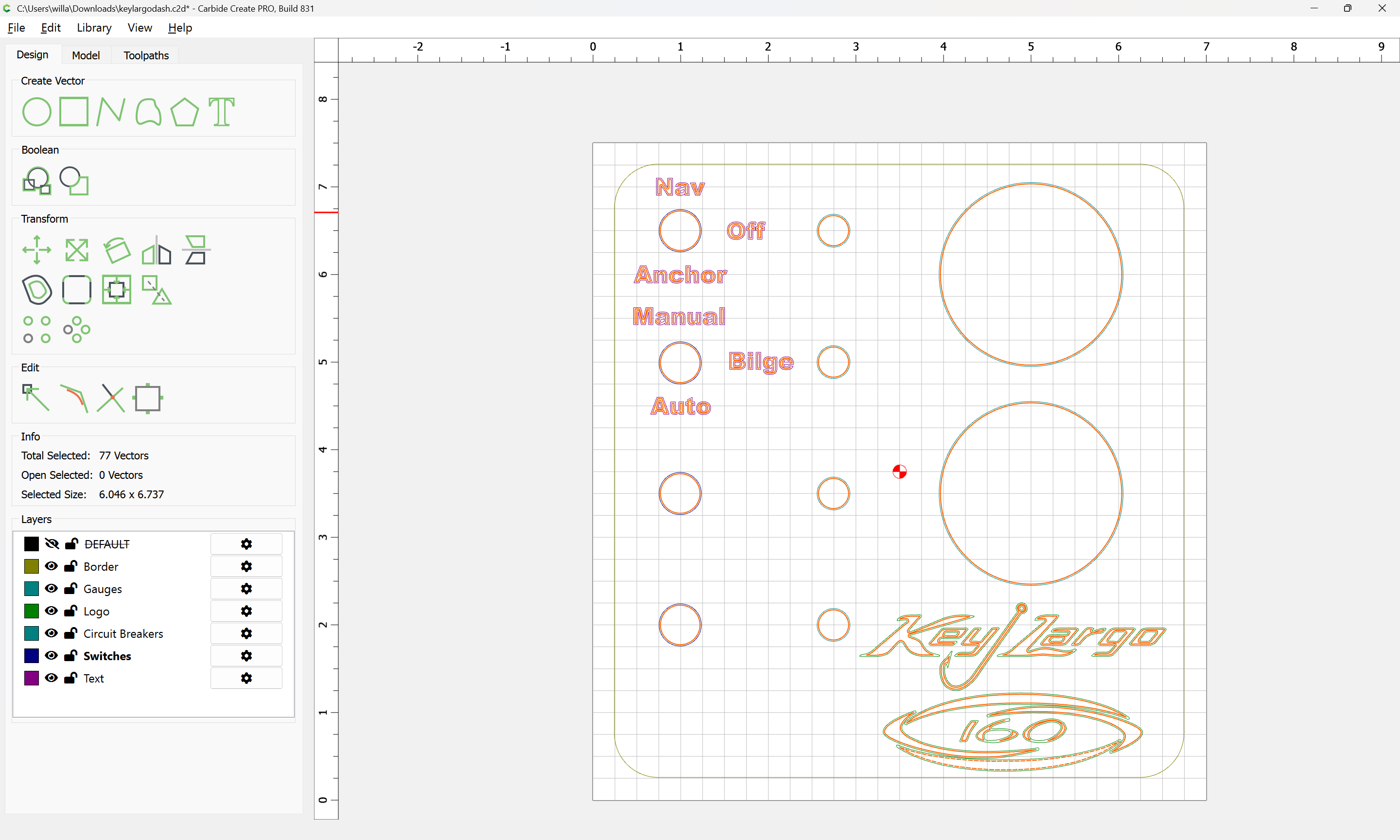Image resolution: width=1400 pixels, height=840 pixels.
Task: Hide the Border layer
Action: click(x=52, y=566)
